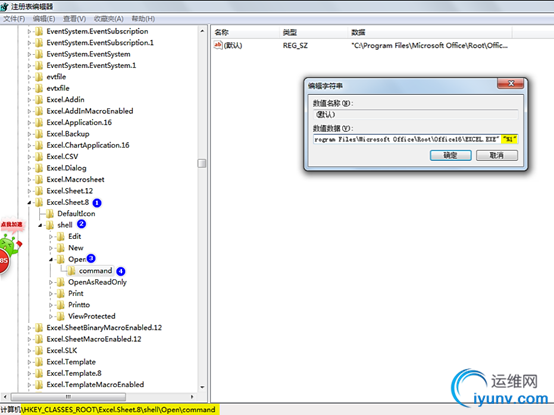Click the ViewProtected folder icon
The image size is (554, 415).
[x=61, y=316]
